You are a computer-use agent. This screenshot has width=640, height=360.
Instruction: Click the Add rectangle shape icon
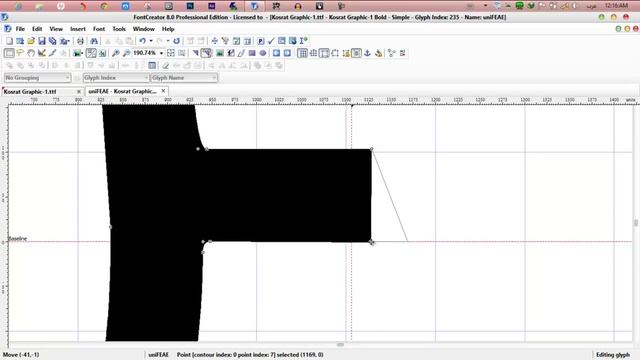pos(252,53)
